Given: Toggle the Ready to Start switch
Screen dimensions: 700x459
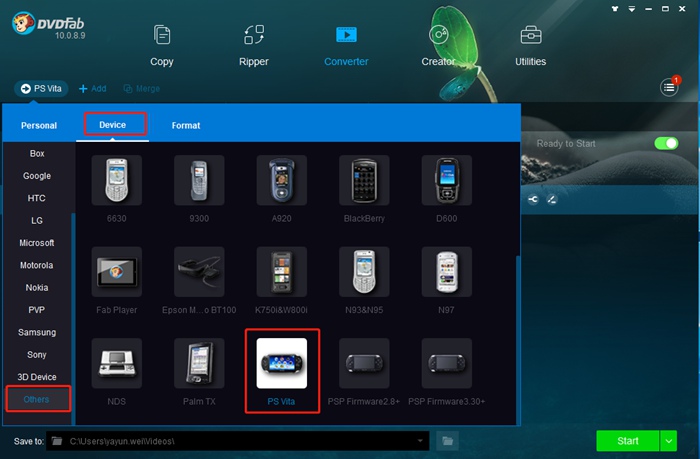Looking at the screenshot, I should (666, 143).
